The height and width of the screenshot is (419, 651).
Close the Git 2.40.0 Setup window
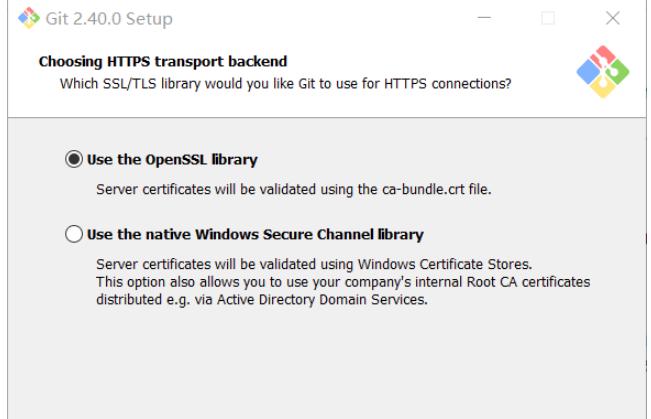click(612, 19)
